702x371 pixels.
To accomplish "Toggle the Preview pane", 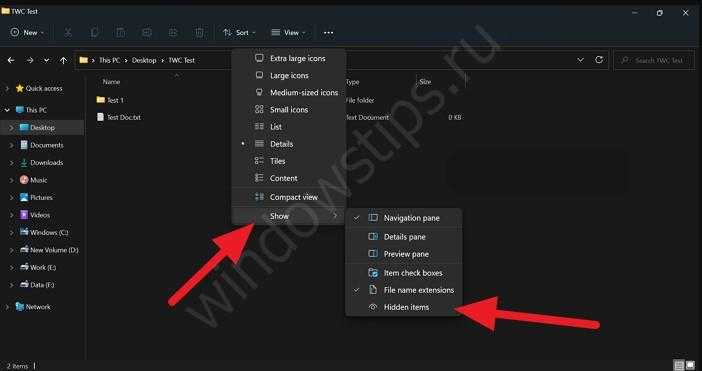I will pyautogui.click(x=403, y=254).
